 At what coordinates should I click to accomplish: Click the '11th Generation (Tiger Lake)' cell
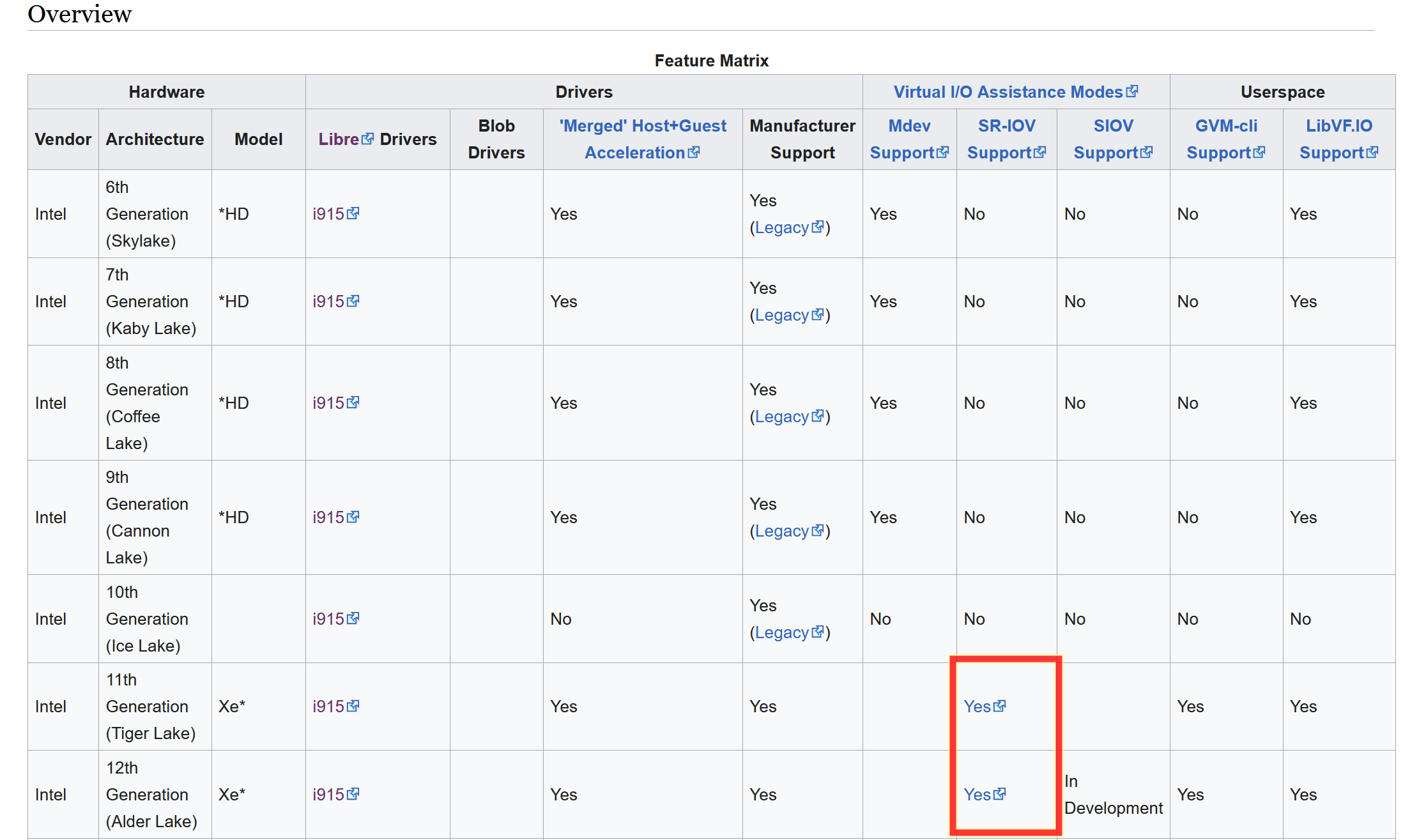point(155,706)
